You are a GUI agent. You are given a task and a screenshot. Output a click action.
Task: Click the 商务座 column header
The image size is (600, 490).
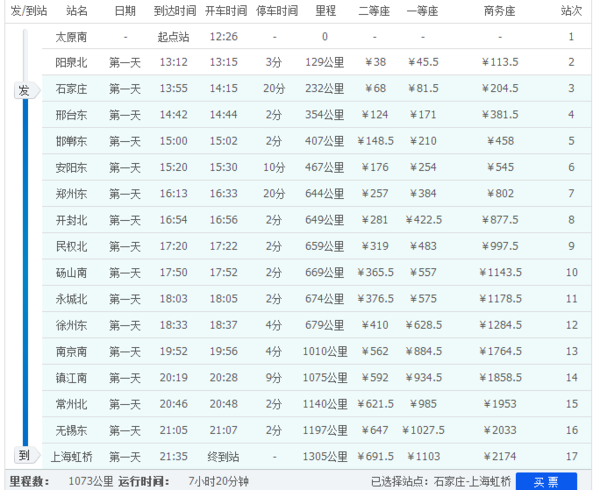click(499, 11)
